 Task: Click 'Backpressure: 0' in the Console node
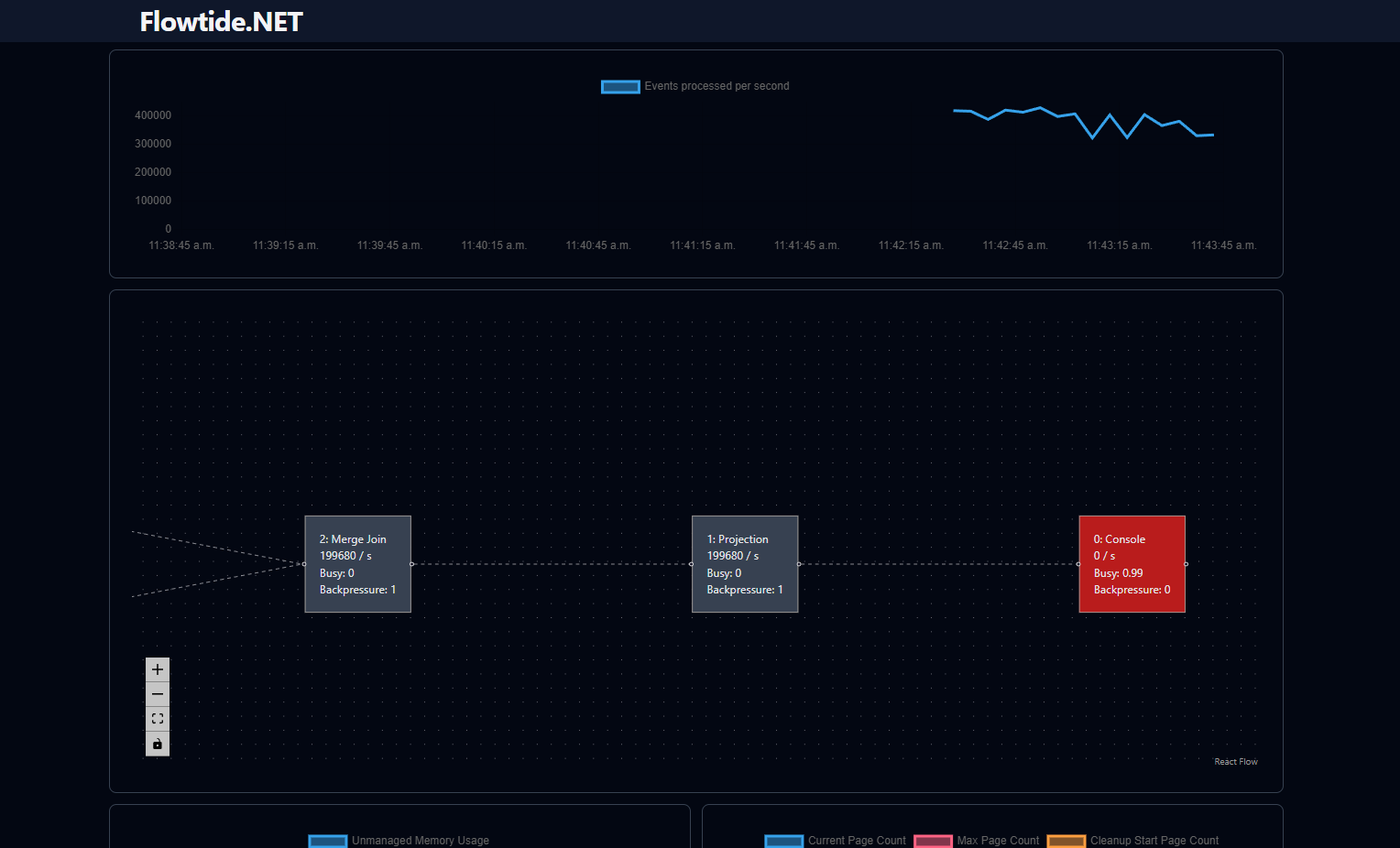pos(1132,590)
